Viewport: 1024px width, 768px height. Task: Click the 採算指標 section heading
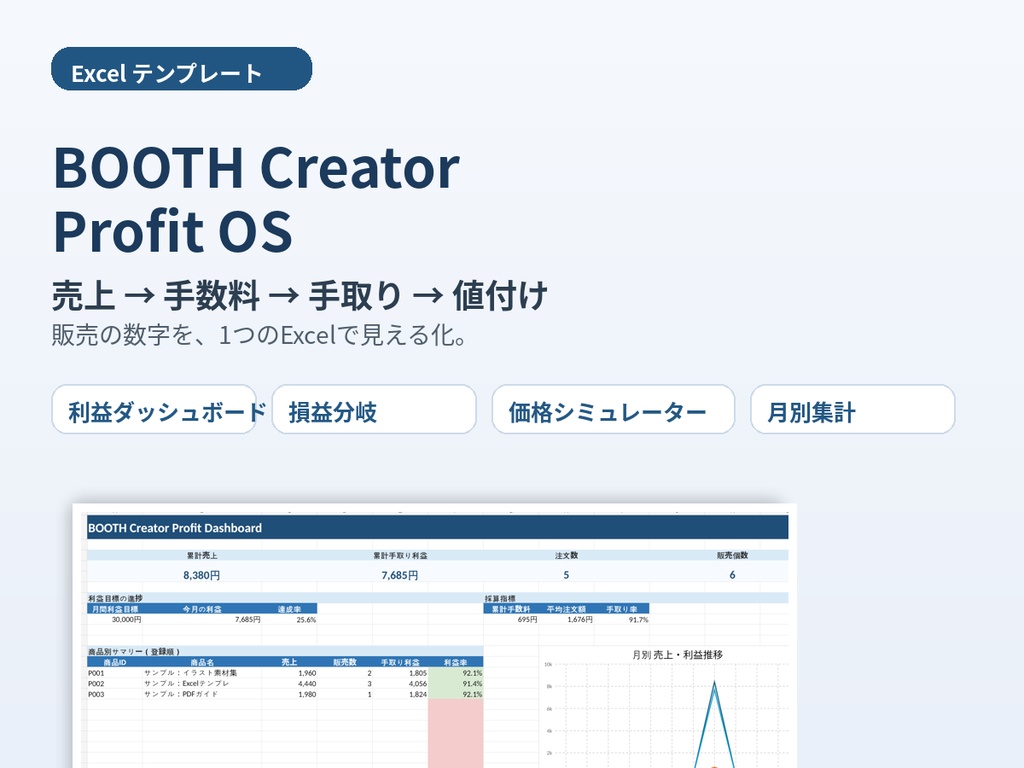(500, 598)
